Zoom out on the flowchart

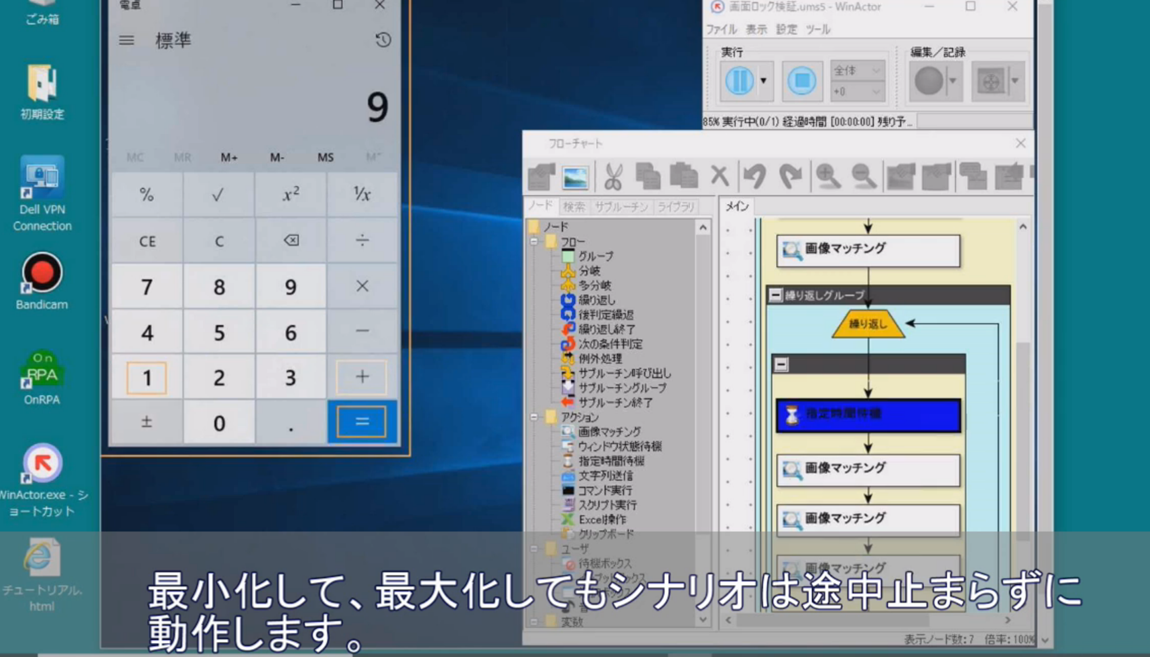(864, 177)
